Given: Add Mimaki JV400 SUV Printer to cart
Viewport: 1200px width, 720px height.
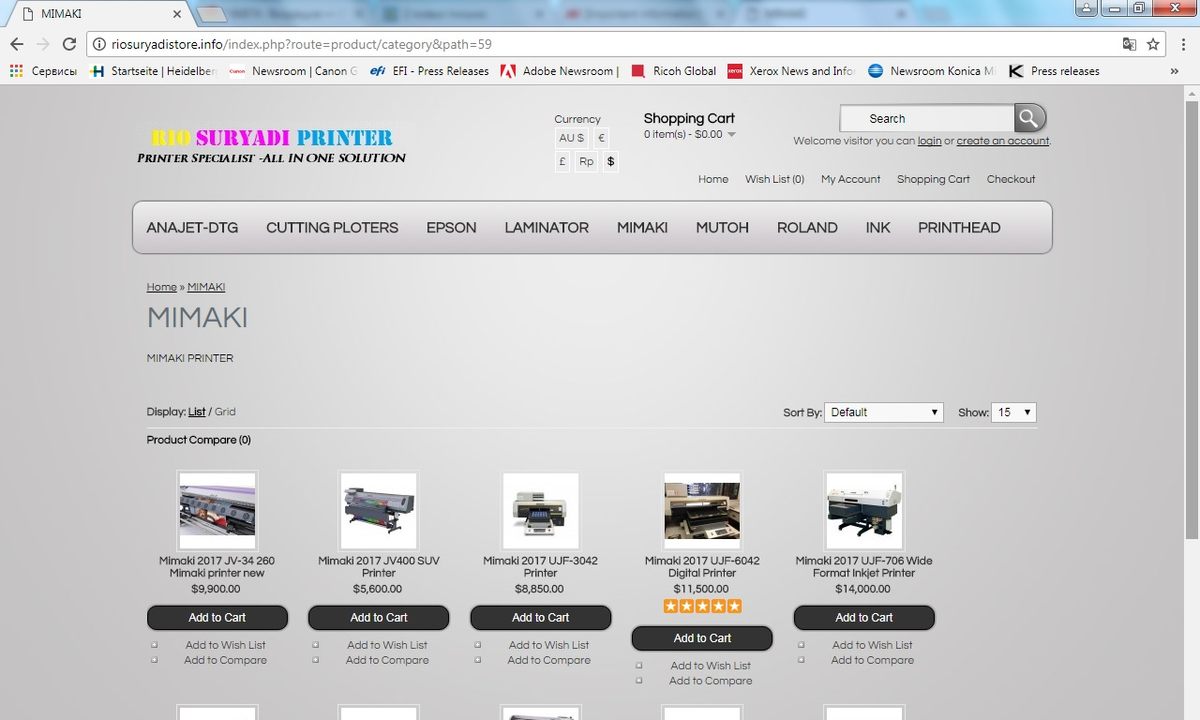Looking at the screenshot, I should pos(378,618).
